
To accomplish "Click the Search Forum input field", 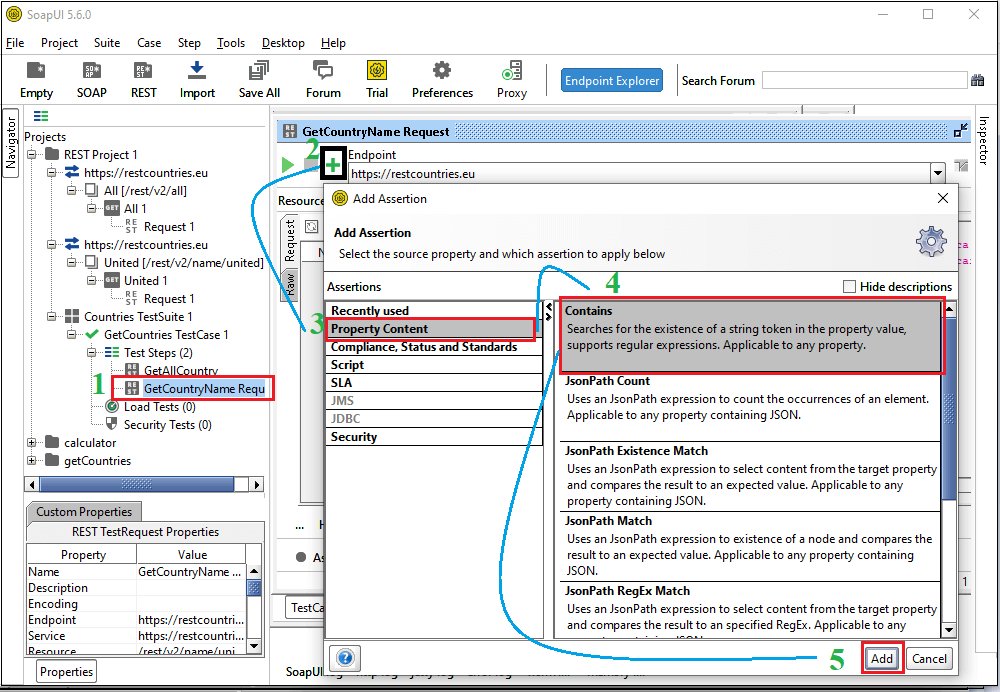I will 864,80.
